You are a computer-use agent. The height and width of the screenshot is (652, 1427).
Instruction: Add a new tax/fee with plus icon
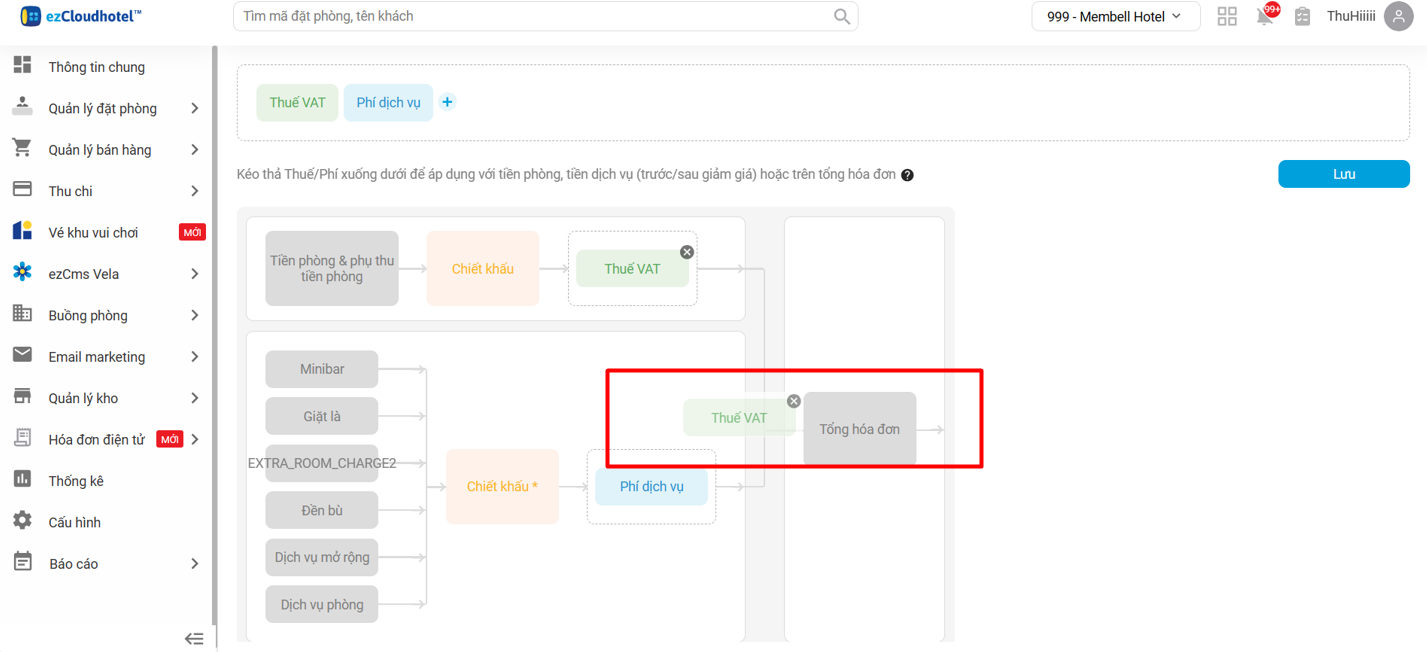pos(447,102)
